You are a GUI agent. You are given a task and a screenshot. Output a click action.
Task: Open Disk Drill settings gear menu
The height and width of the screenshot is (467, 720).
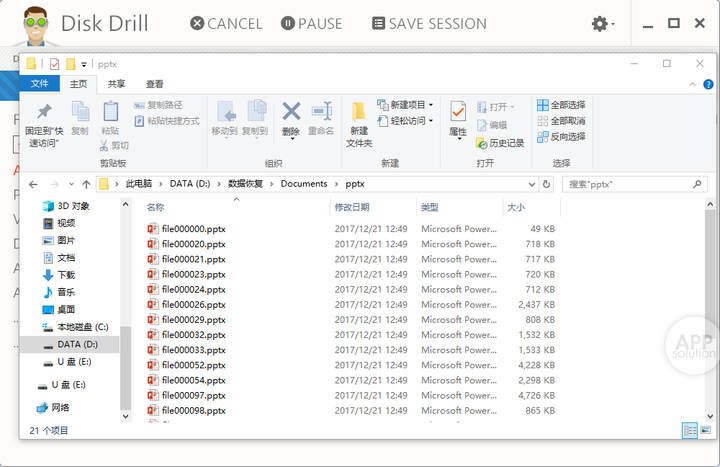point(603,23)
